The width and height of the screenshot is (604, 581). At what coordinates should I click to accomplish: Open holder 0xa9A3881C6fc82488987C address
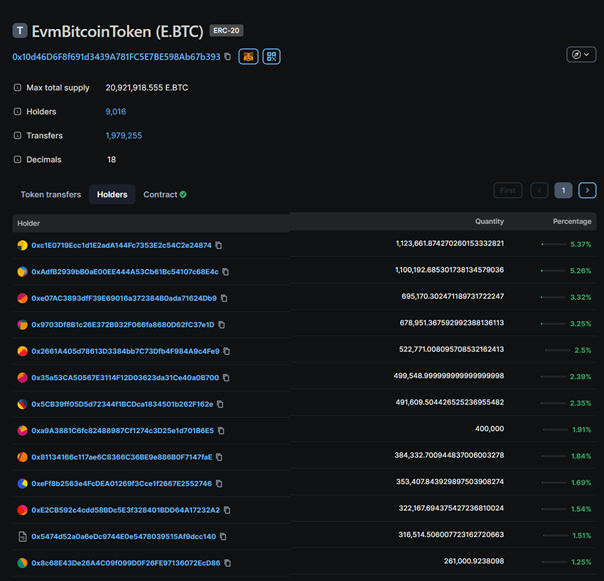pos(122,430)
